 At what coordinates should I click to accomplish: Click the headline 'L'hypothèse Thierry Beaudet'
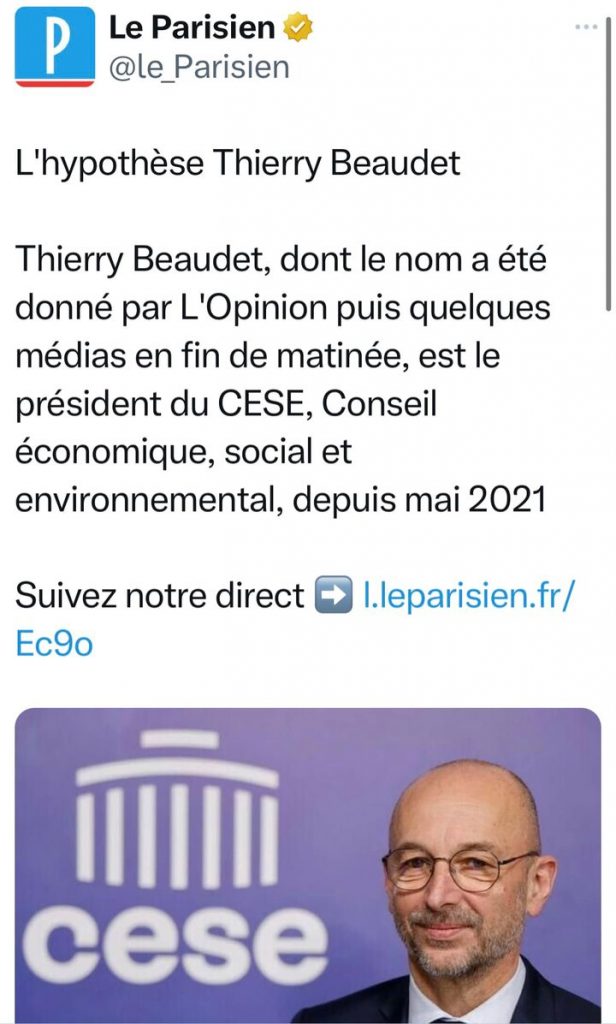[x=239, y=163]
